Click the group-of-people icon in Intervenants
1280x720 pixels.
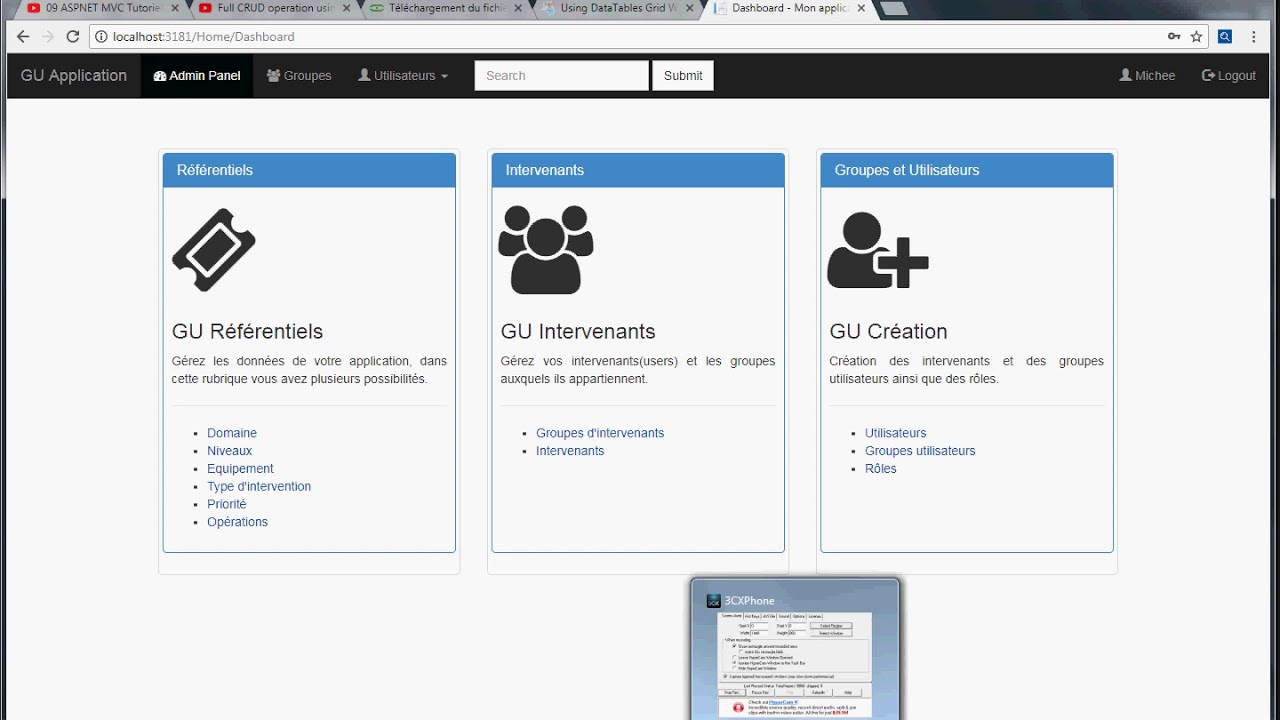[x=546, y=250]
